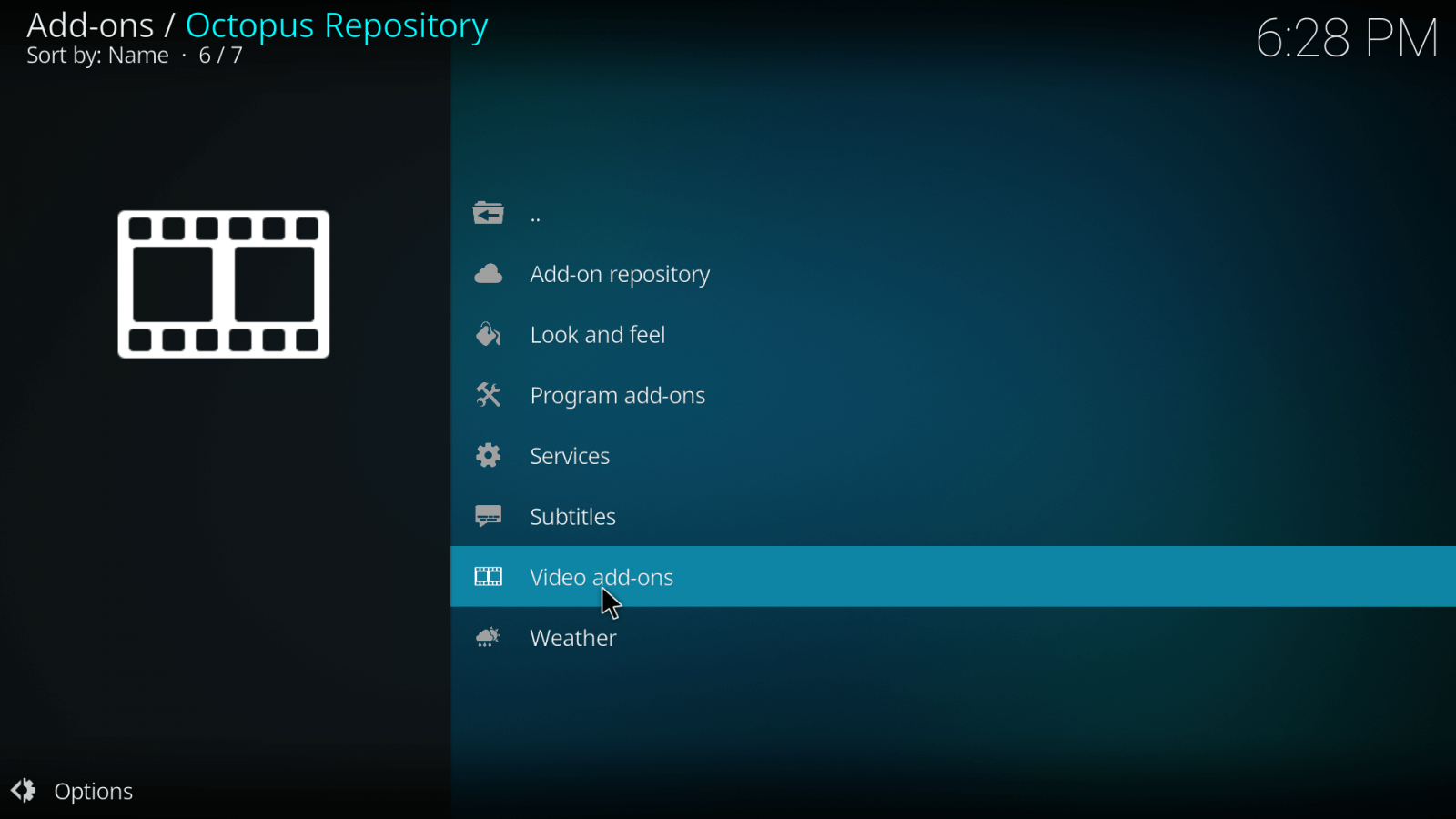Go up via the '..' entry
The width and height of the screenshot is (1456, 819).
[953, 213]
